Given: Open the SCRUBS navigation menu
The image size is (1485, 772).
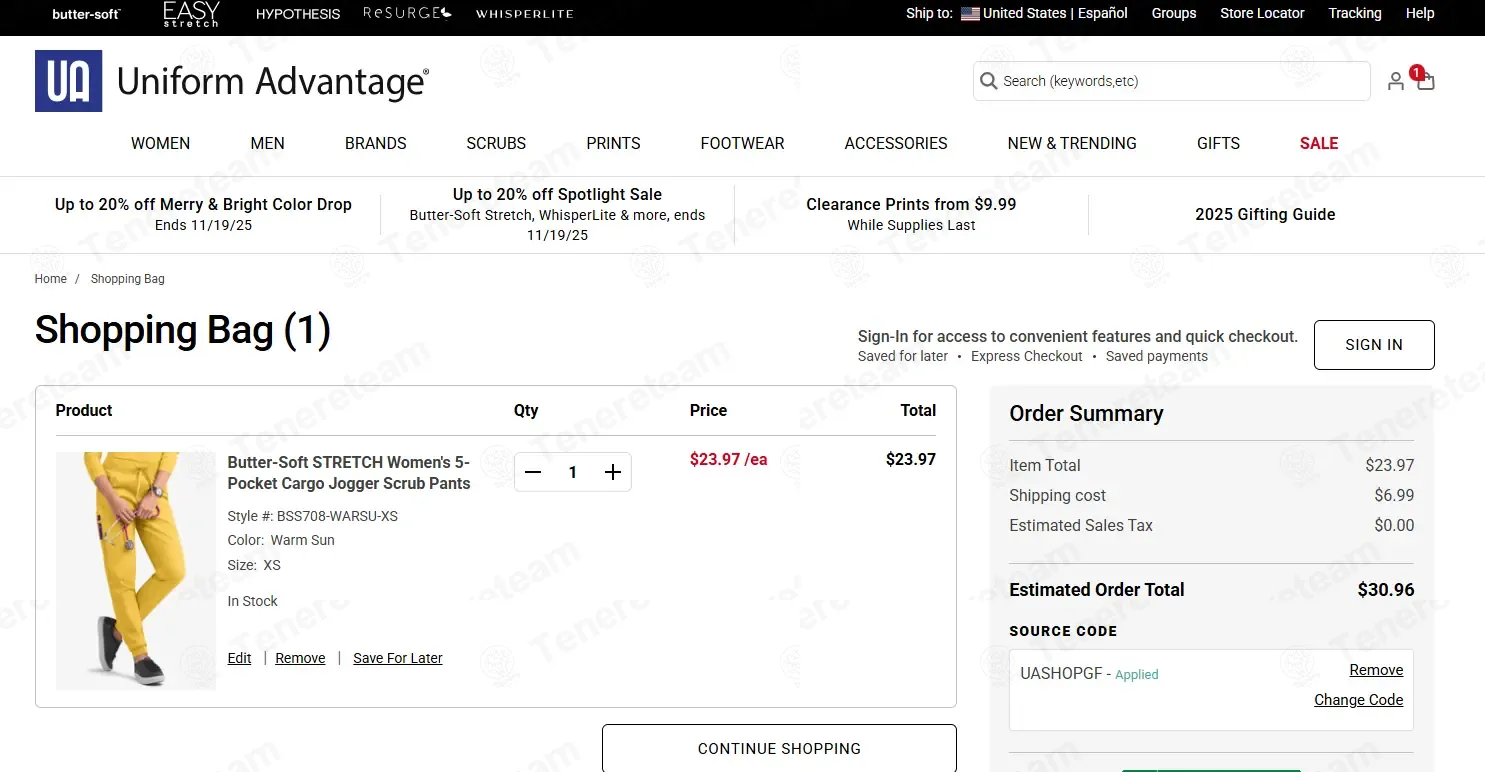Looking at the screenshot, I should coord(496,143).
